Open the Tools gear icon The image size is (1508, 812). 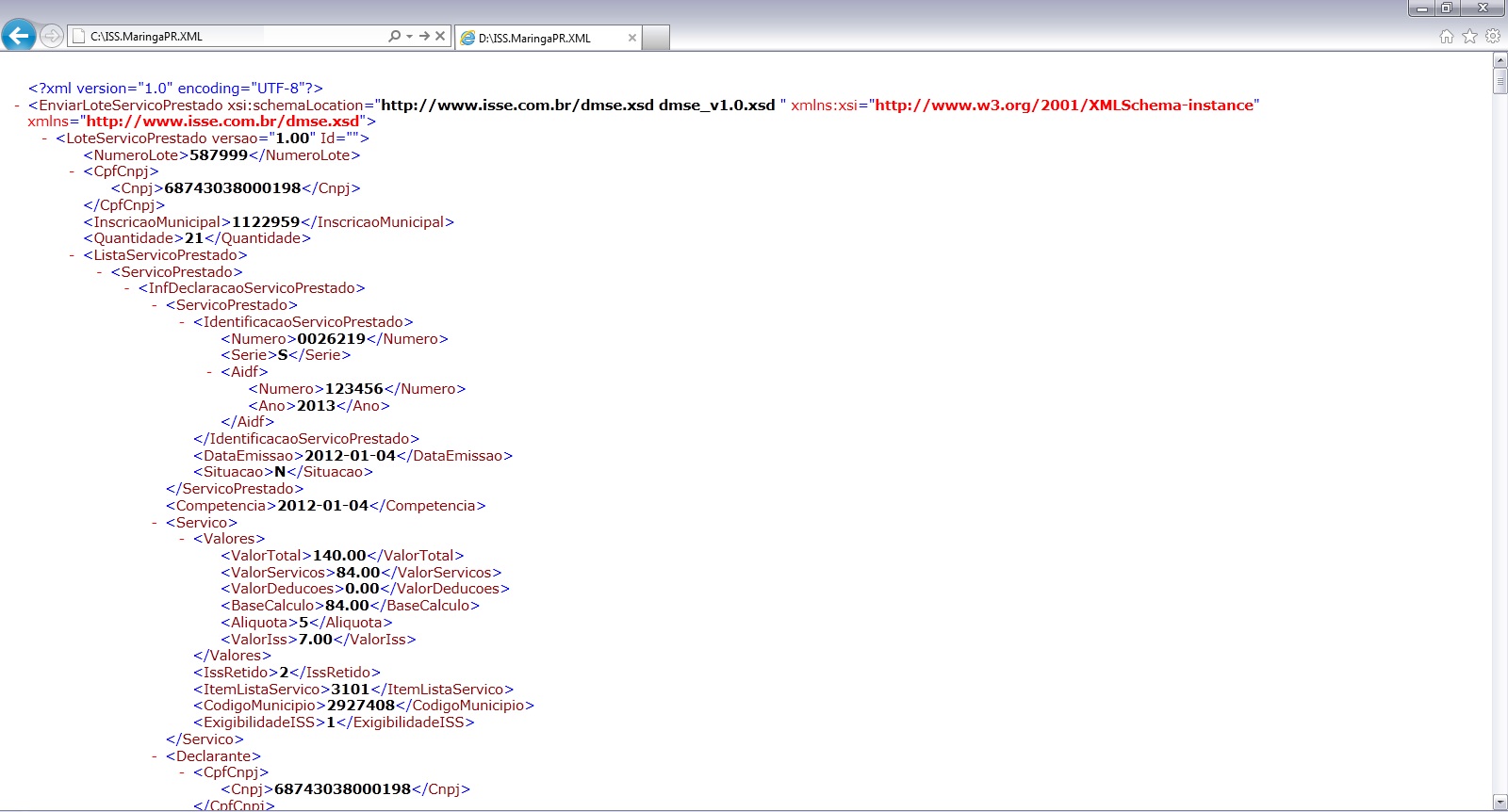(1493, 36)
